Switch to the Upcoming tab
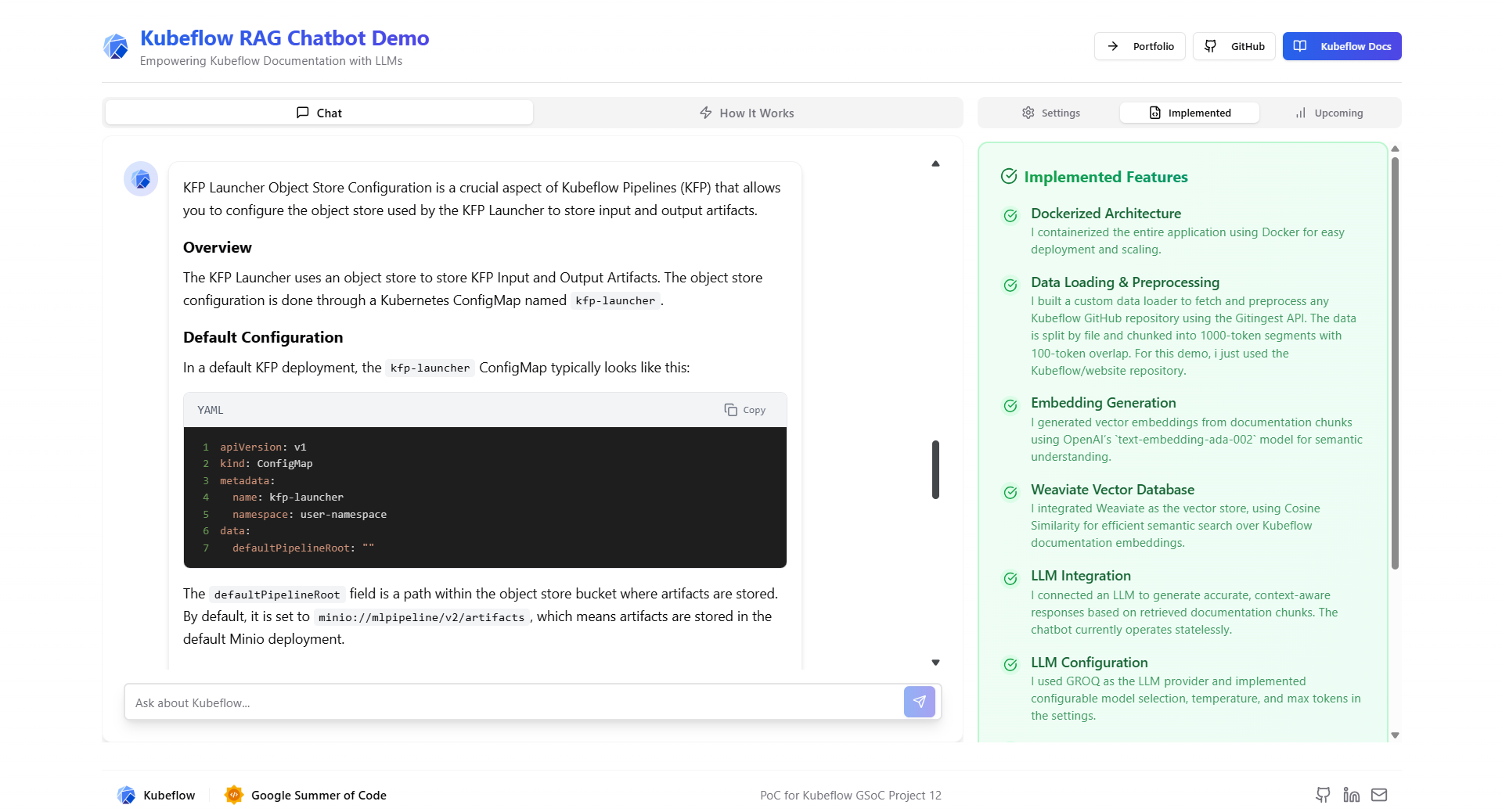 (1329, 113)
